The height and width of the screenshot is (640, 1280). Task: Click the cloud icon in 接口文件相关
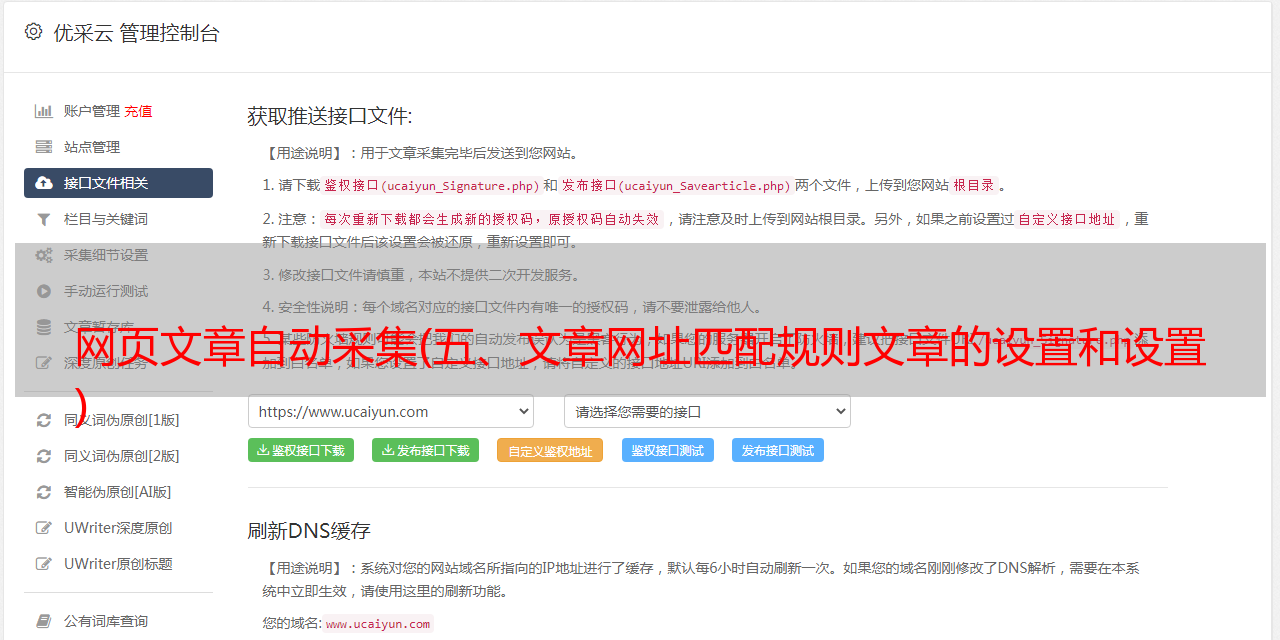44,183
